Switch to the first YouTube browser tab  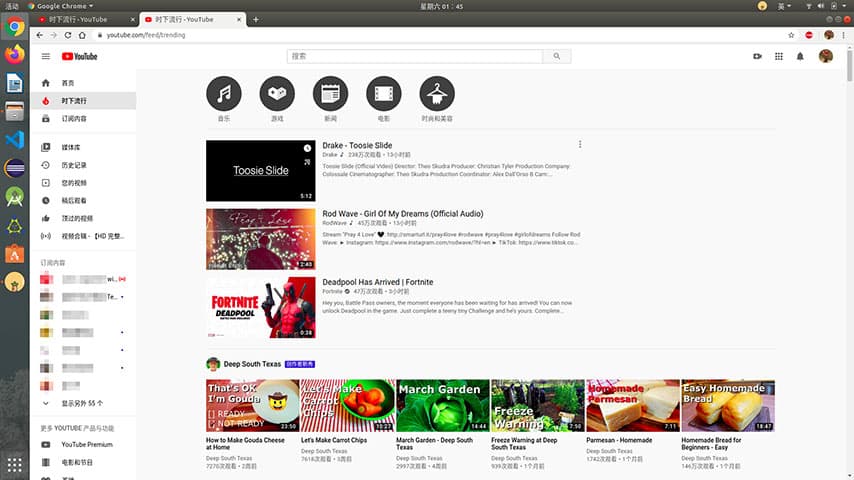coord(84,20)
